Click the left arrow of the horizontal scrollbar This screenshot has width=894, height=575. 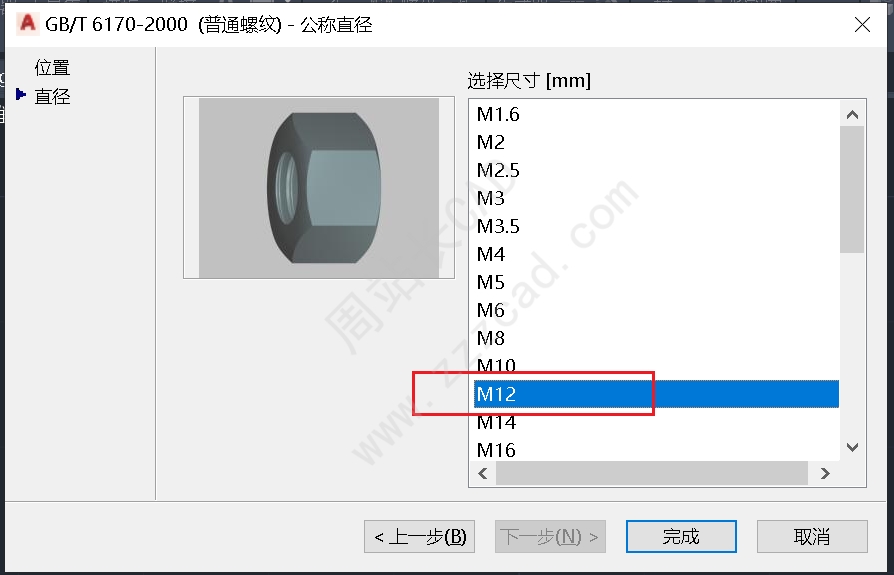[483, 474]
